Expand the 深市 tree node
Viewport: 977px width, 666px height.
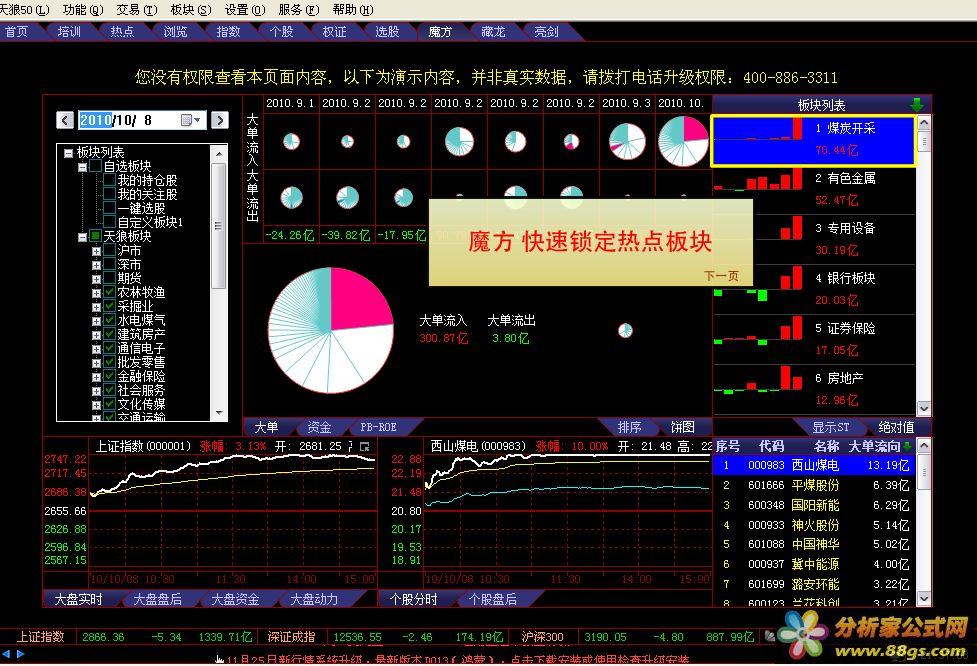tap(96, 265)
